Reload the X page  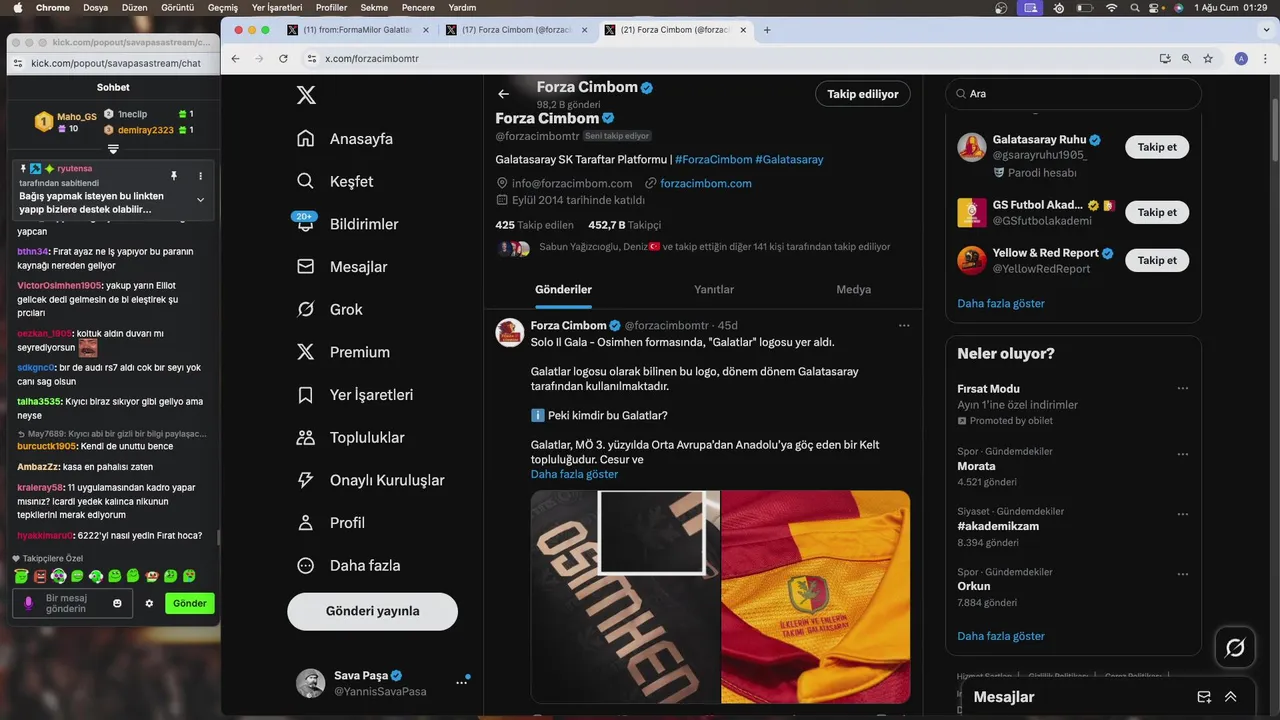tap(283, 59)
